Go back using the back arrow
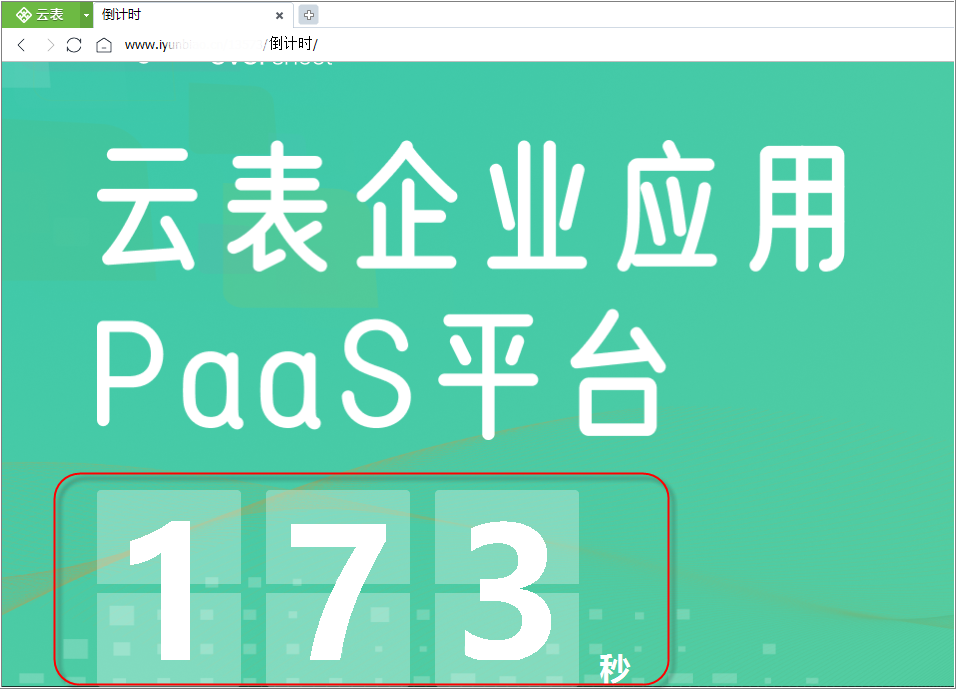This screenshot has height=689, width=956. click(21, 45)
